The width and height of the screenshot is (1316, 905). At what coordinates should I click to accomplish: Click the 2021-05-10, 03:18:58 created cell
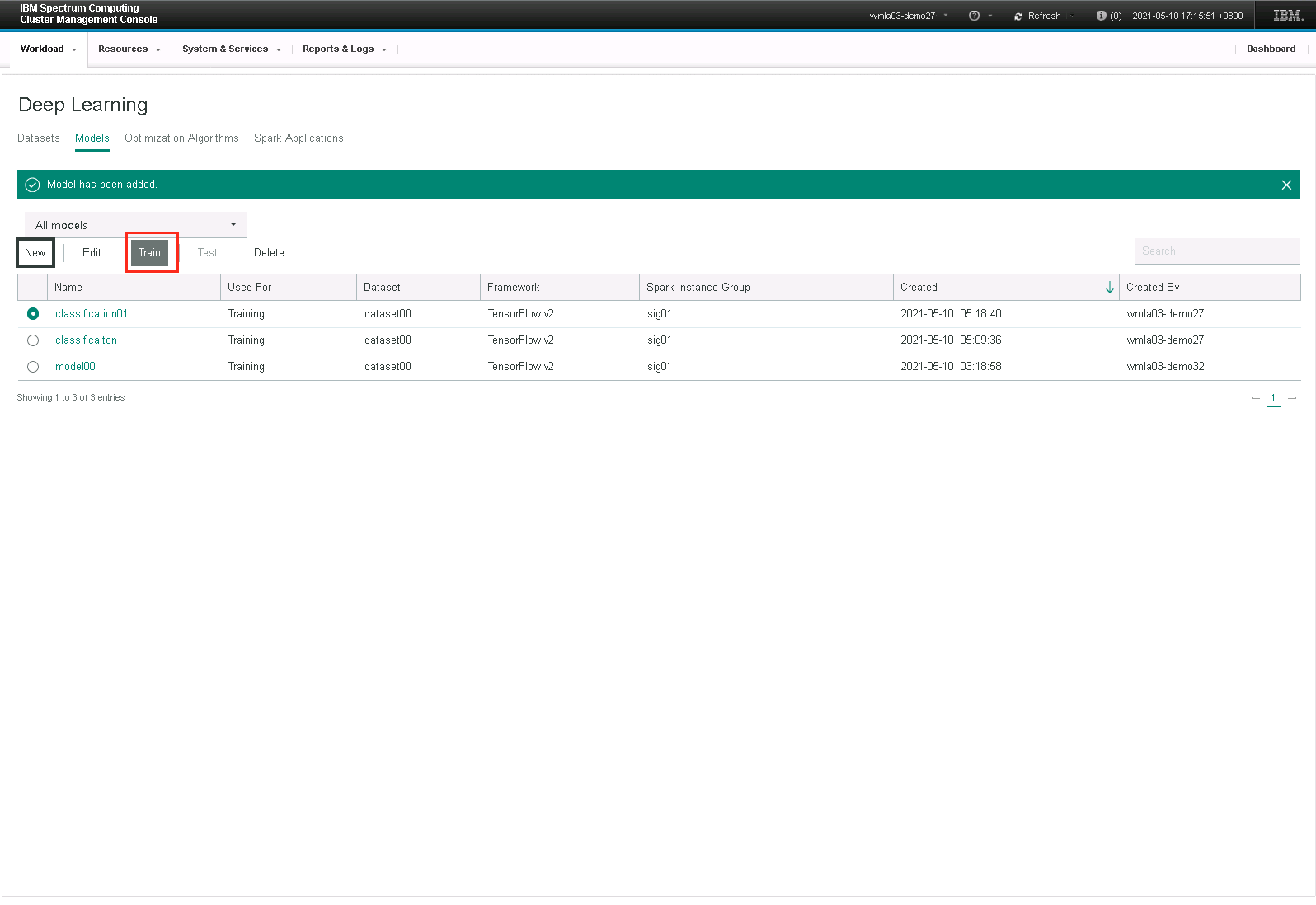click(951, 366)
